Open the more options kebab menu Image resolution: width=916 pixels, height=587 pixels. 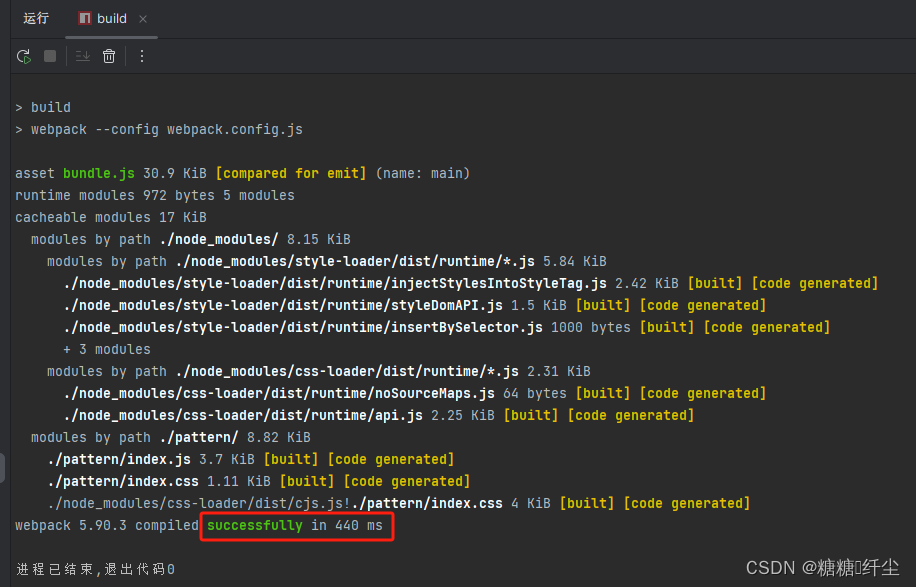pyautogui.click(x=141, y=56)
